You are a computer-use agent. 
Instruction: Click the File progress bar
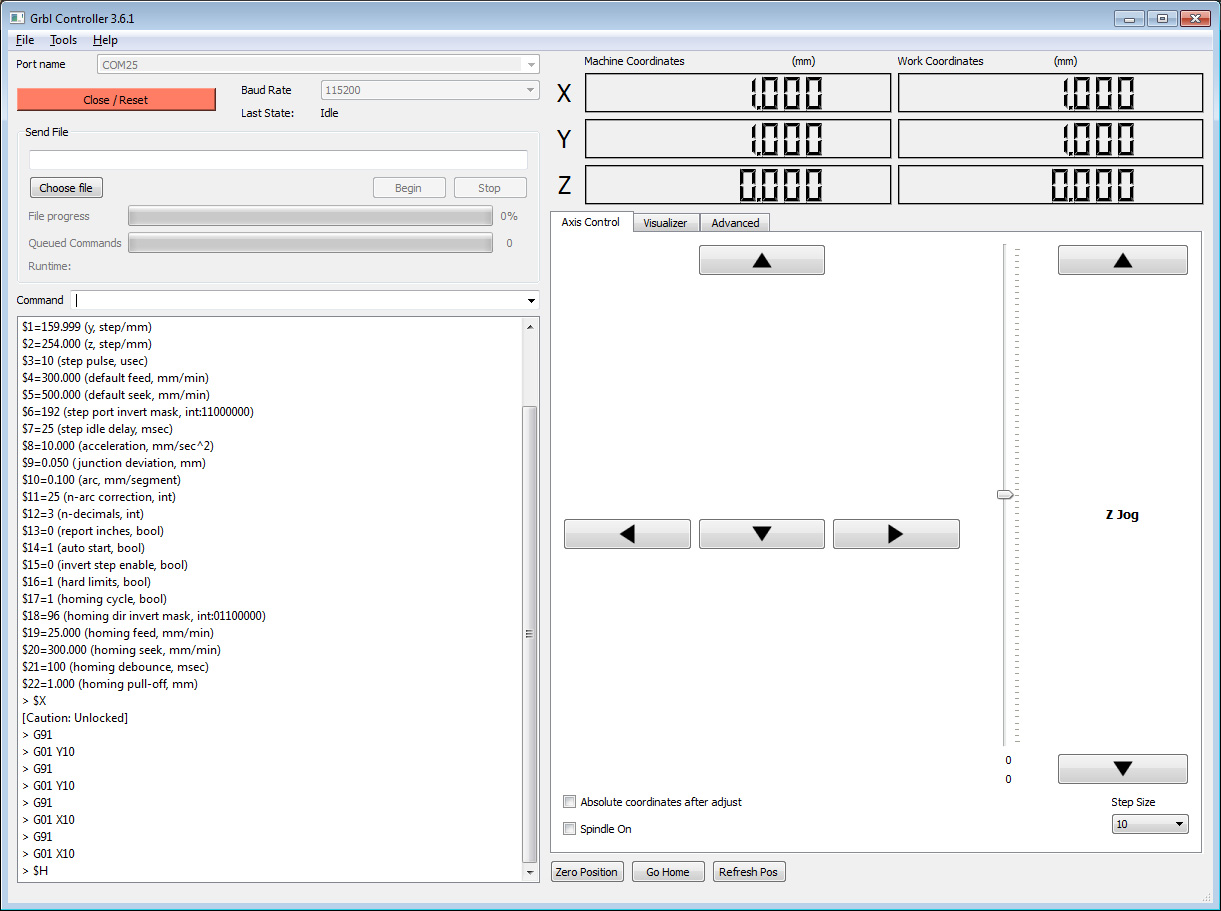click(310, 216)
